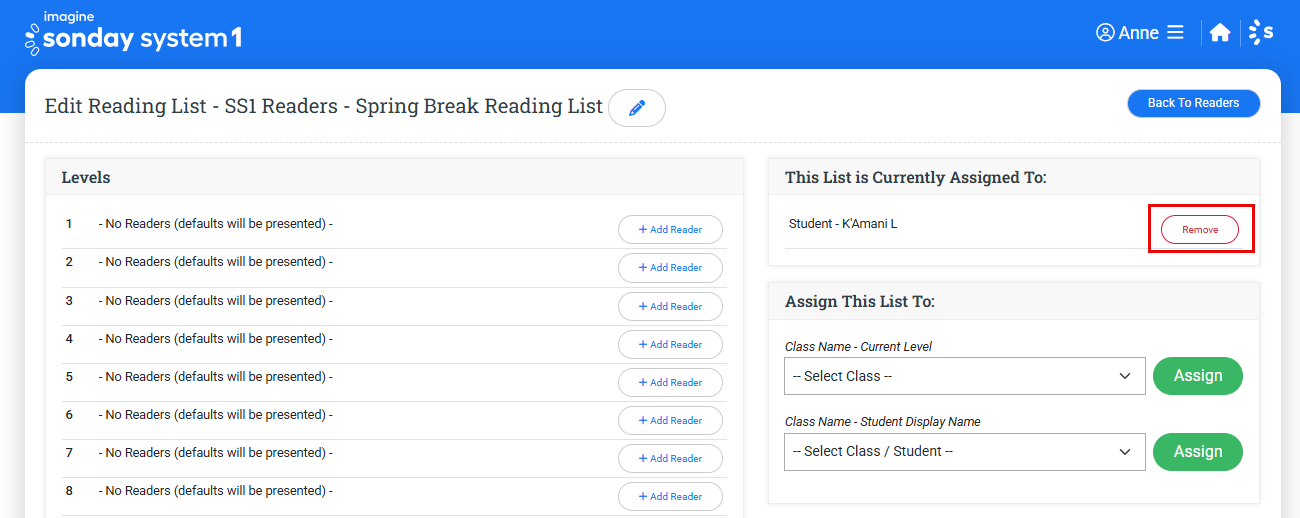Open the Select Class / Student dropdown
This screenshot has height=518, width=1300.
point(964,451)
